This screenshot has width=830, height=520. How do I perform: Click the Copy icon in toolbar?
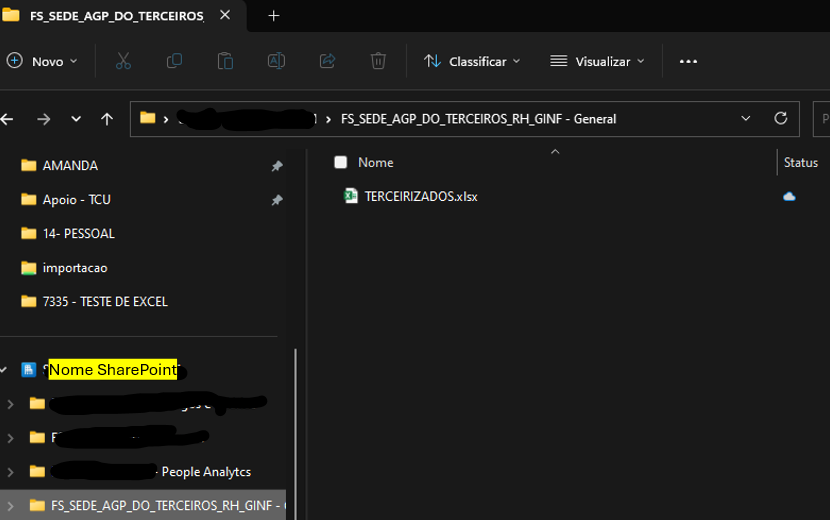(174, 61)
